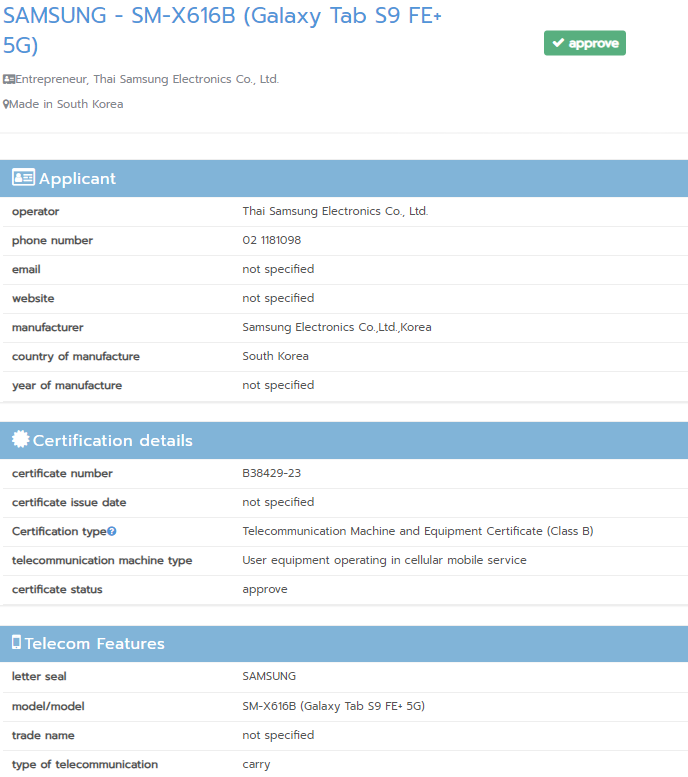This screenshot has width=688, height=777.
Task: Click the Telecom Features section header text
Action: (94, 644)
